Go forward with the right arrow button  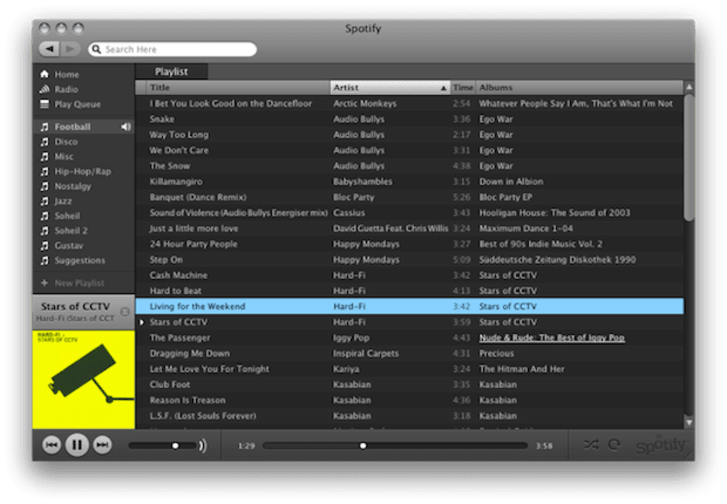[70, 49]
